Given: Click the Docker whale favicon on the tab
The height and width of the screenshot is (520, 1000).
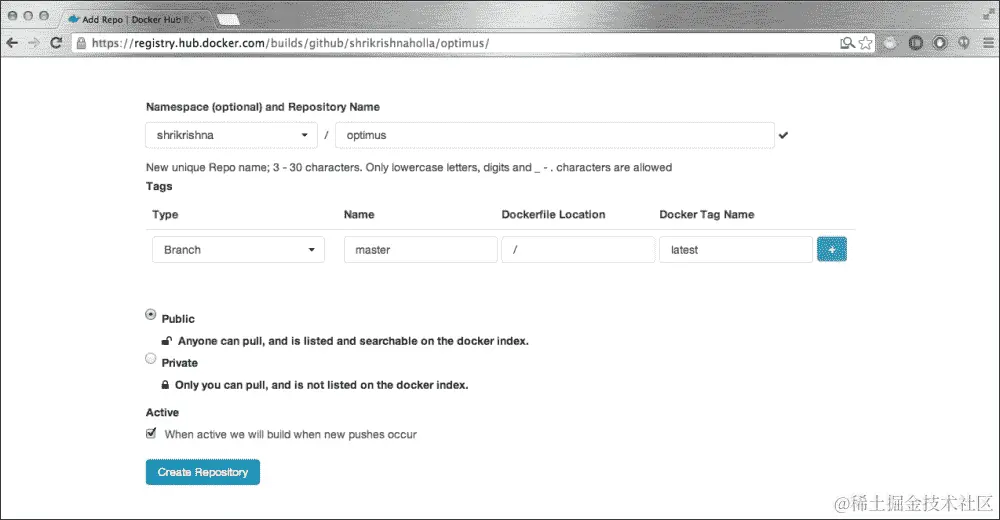Looking at the screenshot, I should 74,19.
